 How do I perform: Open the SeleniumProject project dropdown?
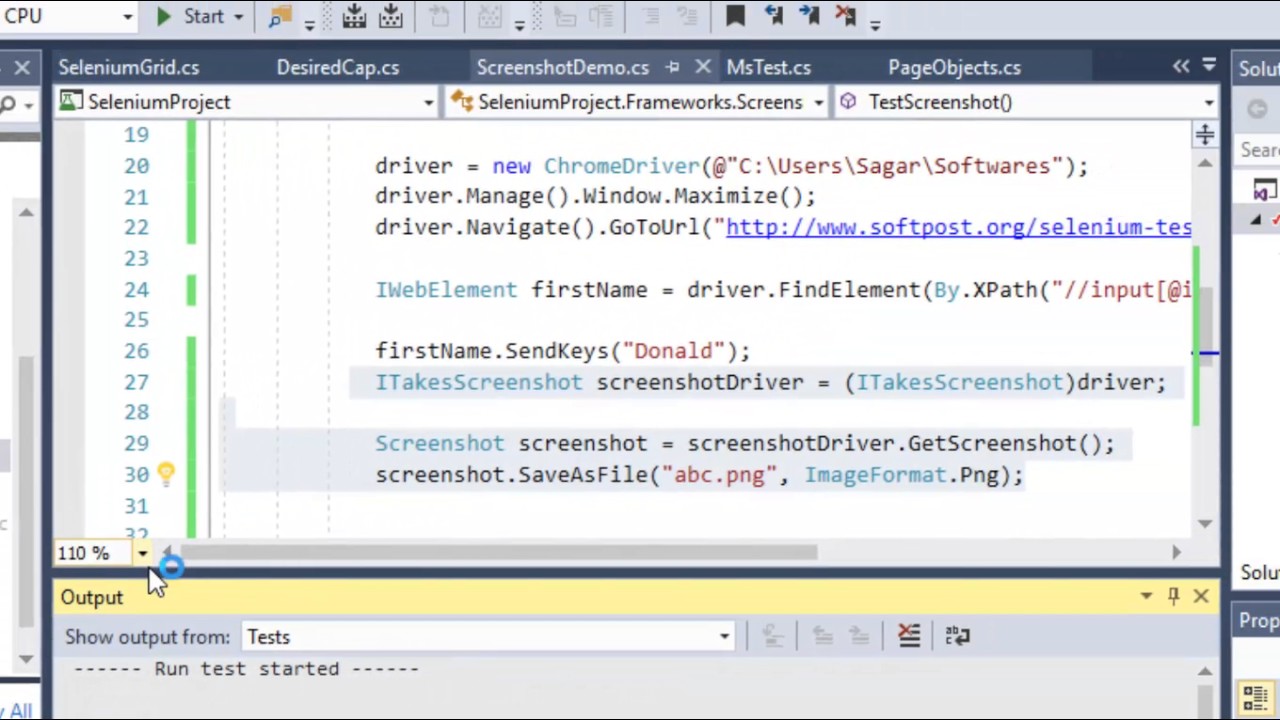click(428, 102)
